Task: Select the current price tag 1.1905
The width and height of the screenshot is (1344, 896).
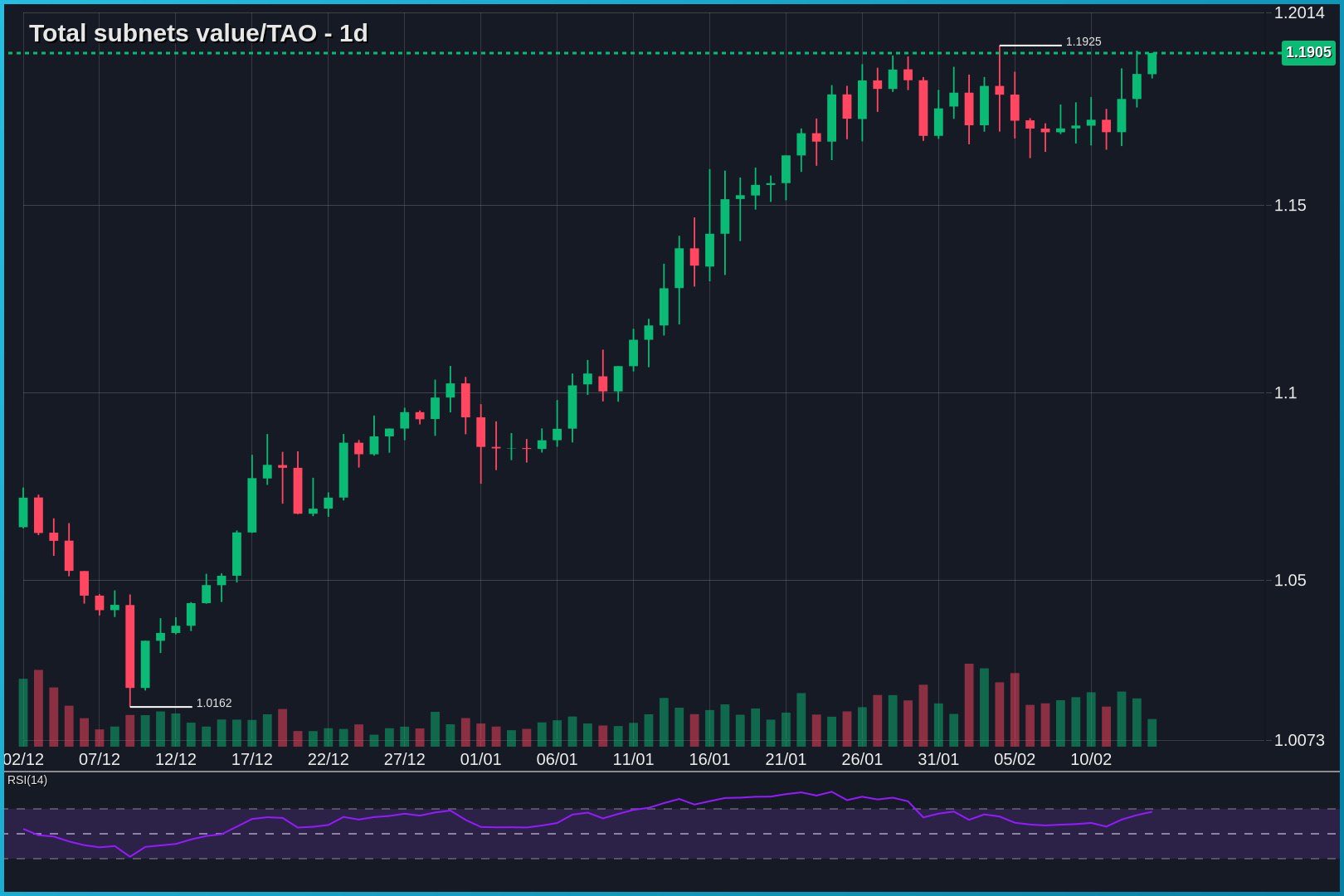Action: click(x=1308, y=52)
